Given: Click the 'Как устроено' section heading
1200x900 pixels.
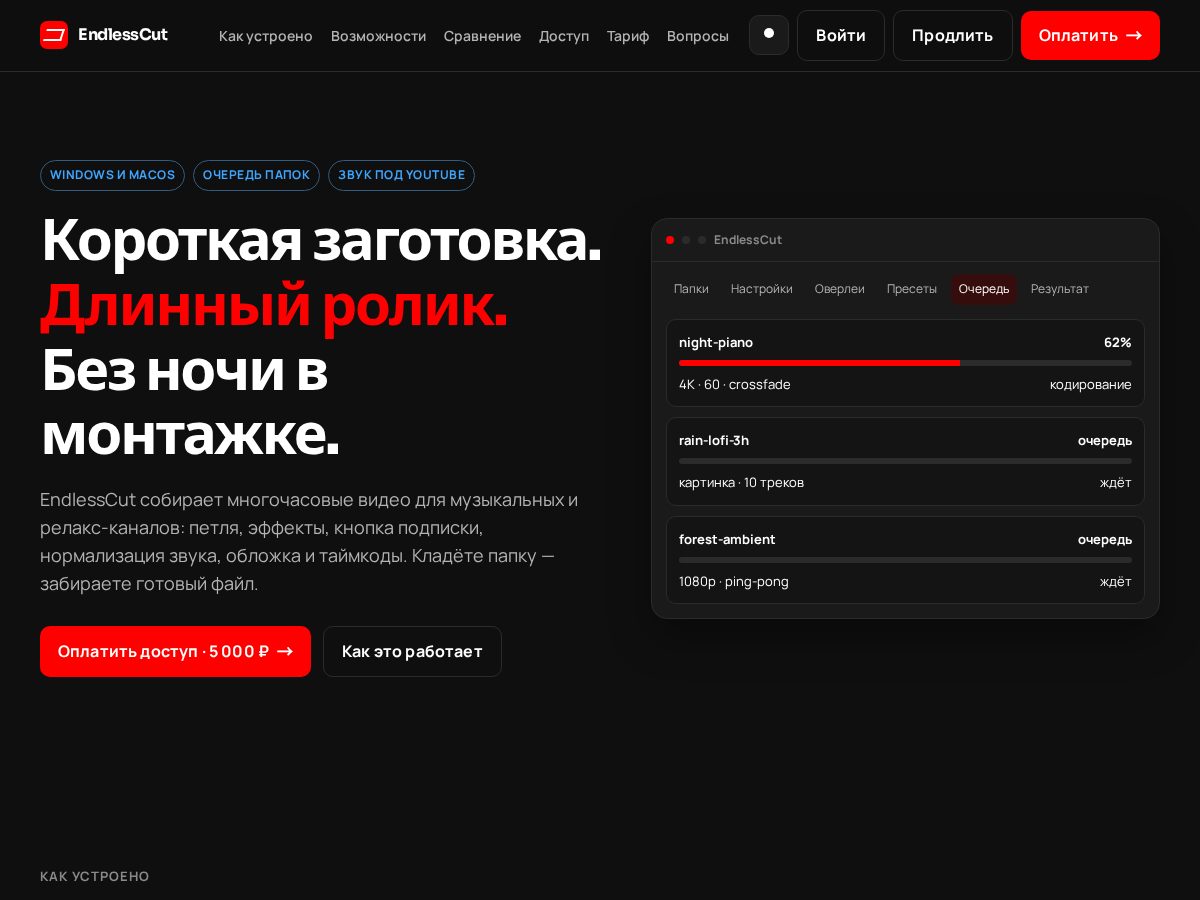Looking at the screenshot, I should pos(95,876).
